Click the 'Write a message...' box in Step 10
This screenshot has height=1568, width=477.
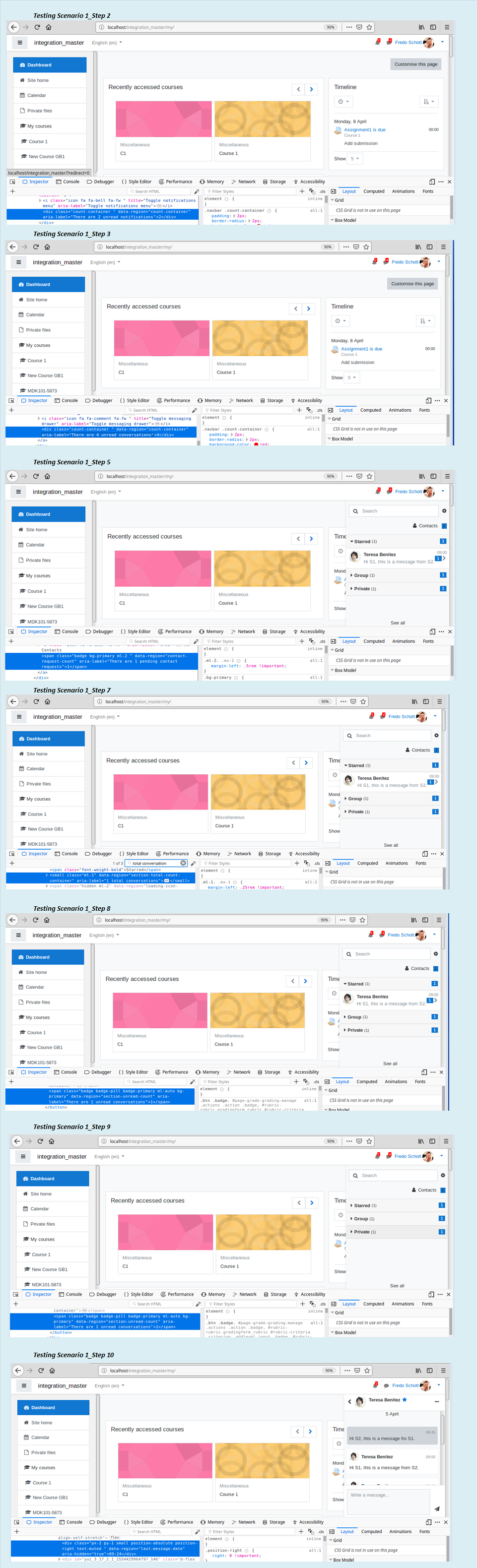(389, 1501)
